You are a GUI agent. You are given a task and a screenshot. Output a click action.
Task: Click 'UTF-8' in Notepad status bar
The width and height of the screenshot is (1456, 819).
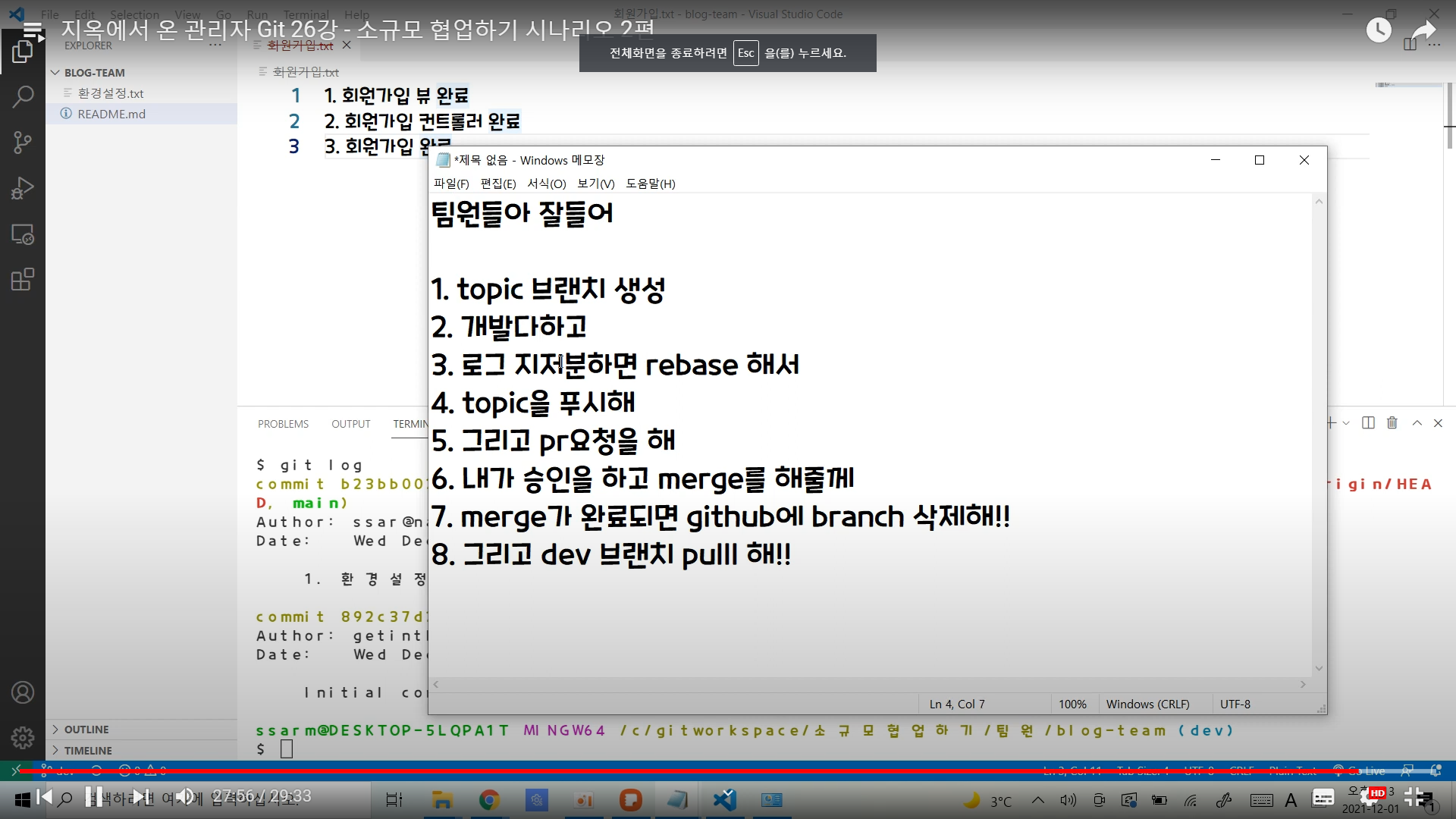(1235, 704)
